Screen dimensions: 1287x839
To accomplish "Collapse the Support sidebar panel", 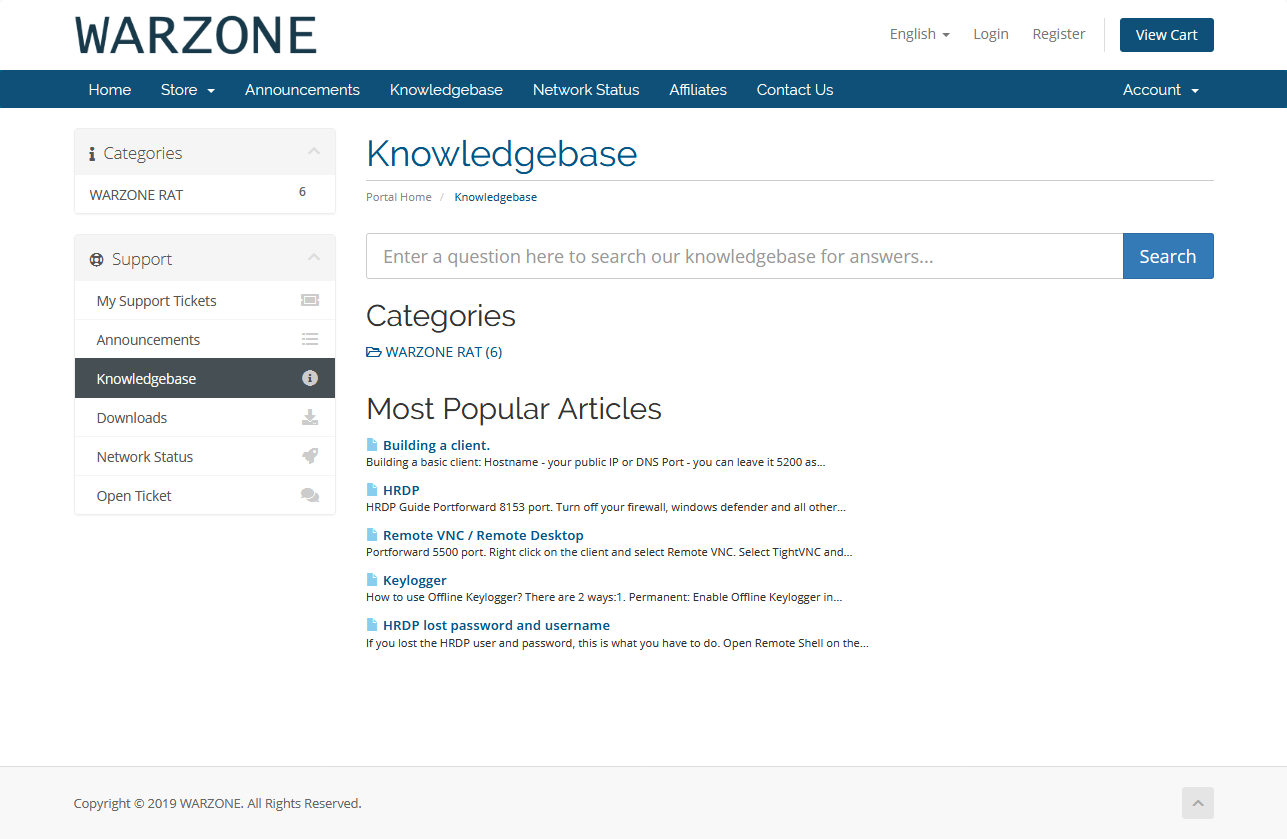I will tap(314, 258).
